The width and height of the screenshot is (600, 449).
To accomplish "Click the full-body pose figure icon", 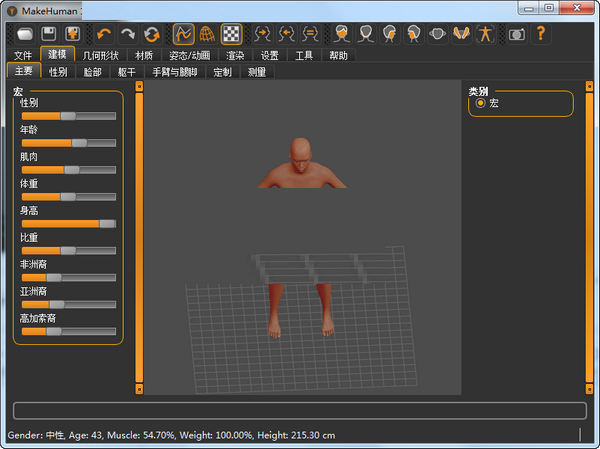I will (485, 34).
